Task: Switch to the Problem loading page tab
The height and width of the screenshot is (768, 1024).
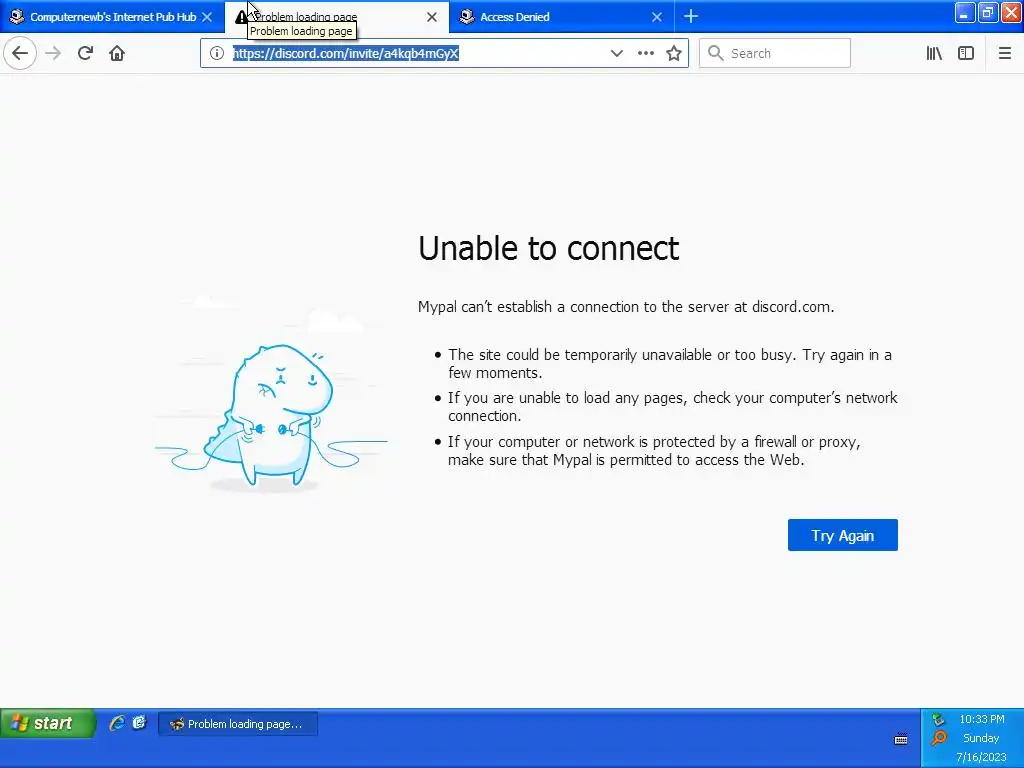Action: [x=336, y=17]
